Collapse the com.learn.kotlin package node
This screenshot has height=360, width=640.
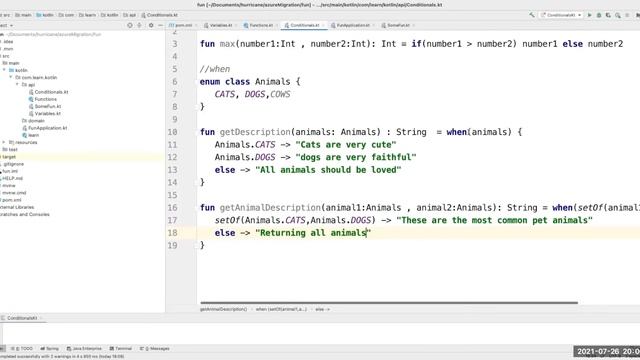[11, 78]
